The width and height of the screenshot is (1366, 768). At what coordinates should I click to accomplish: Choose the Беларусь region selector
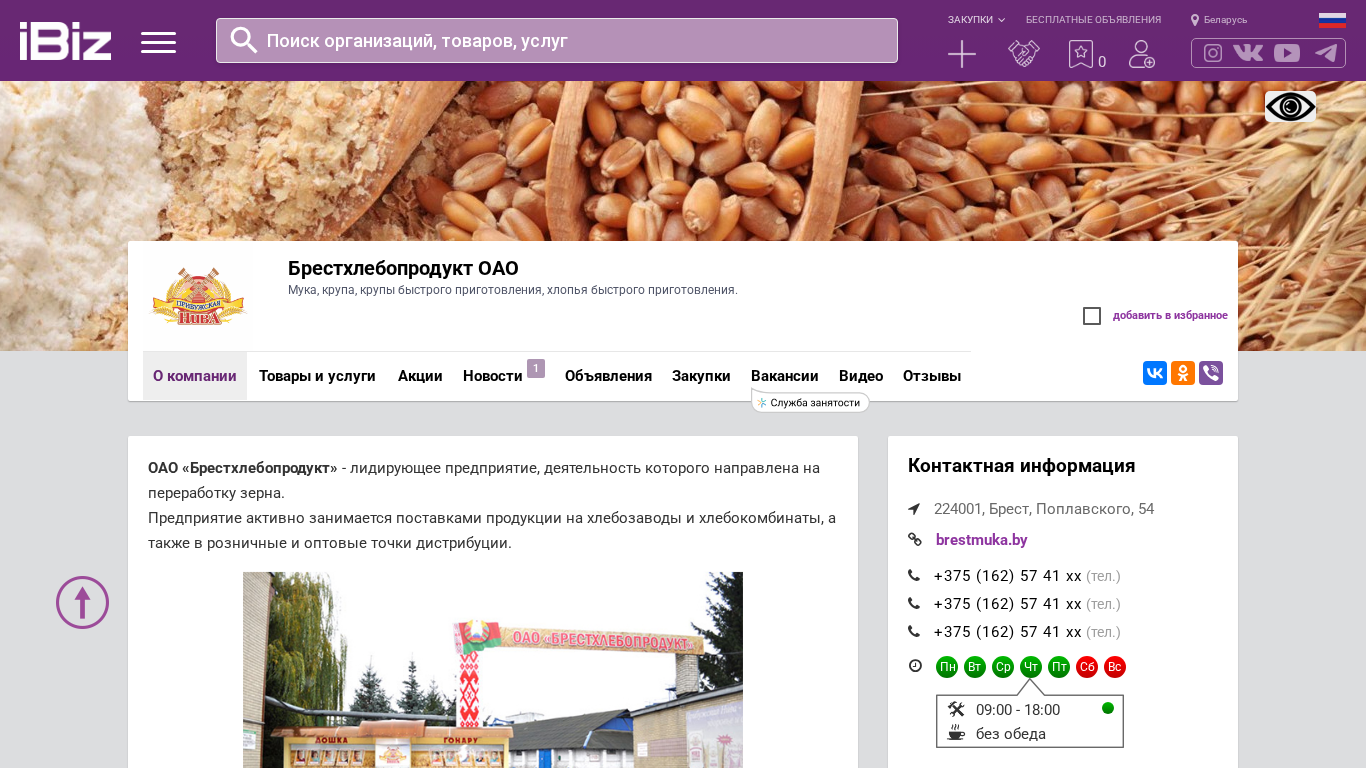point(1219,20)
